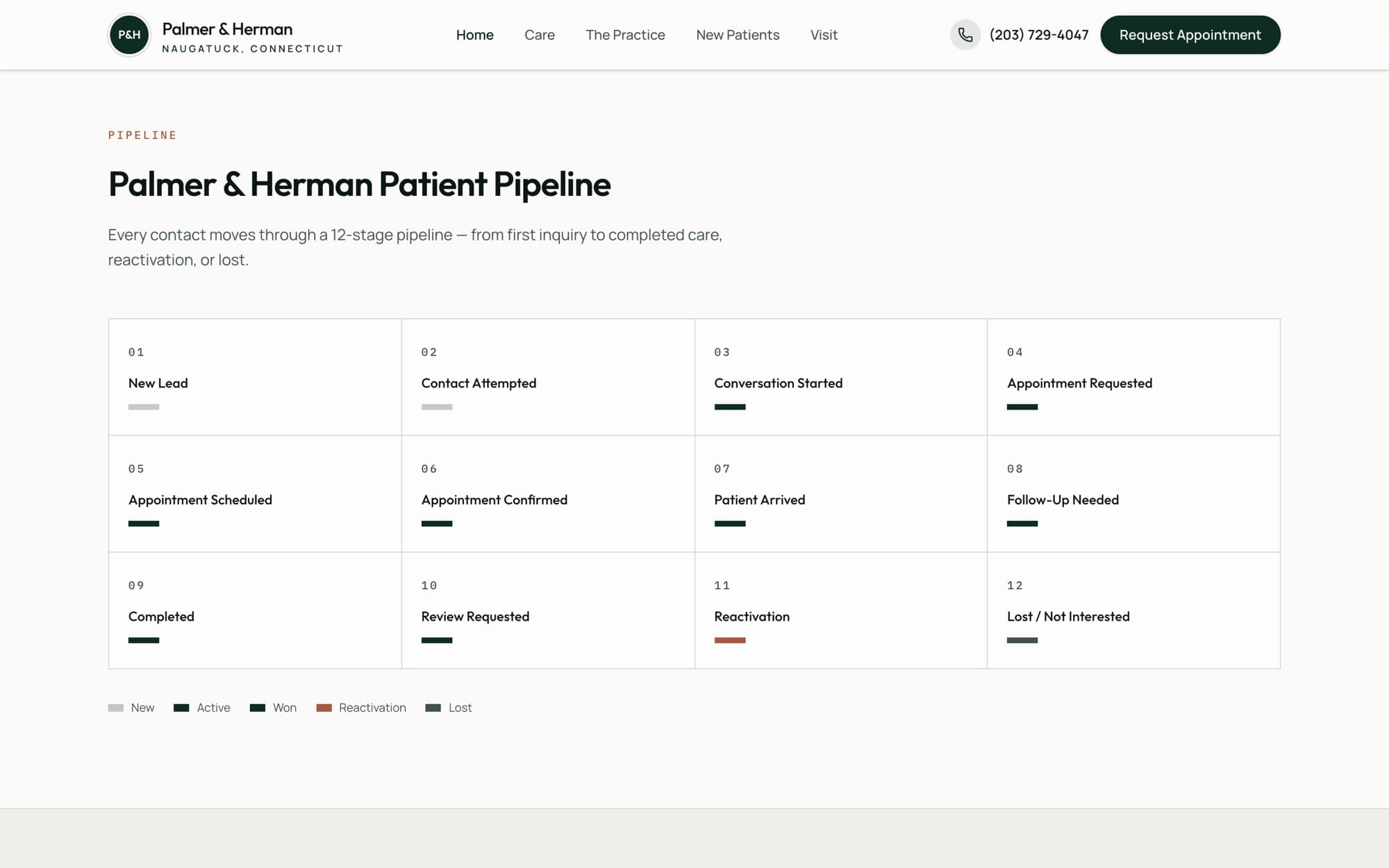Click the rust Reactivation legend swatch

click(324, 708)
